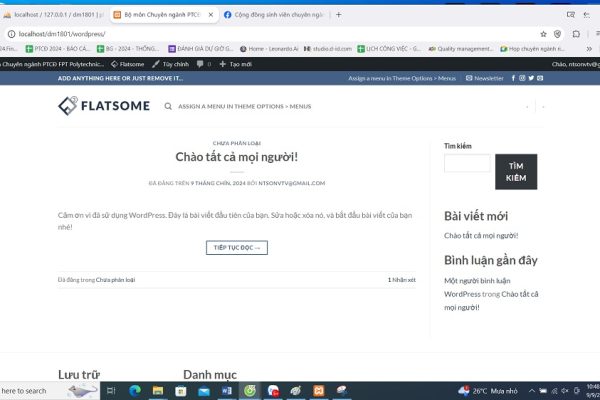Open the Instagram icon in the top bar
Image resolution: width=600 pixels, height=400 pixels.
(x=522, y=78)
